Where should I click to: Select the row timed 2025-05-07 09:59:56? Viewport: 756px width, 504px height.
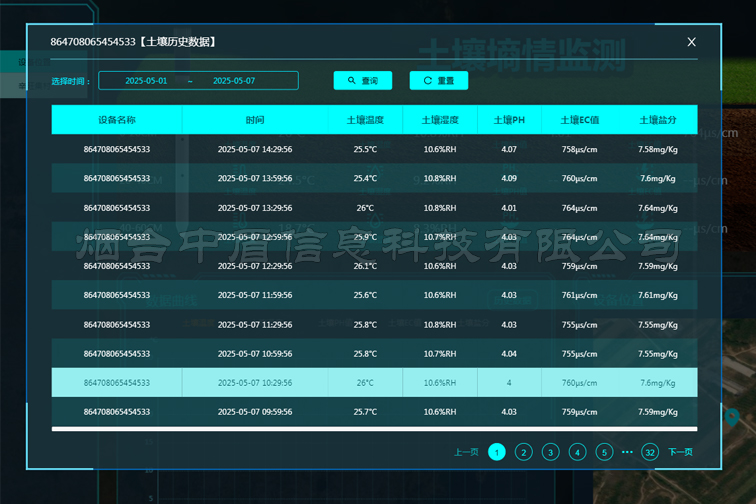374,411
